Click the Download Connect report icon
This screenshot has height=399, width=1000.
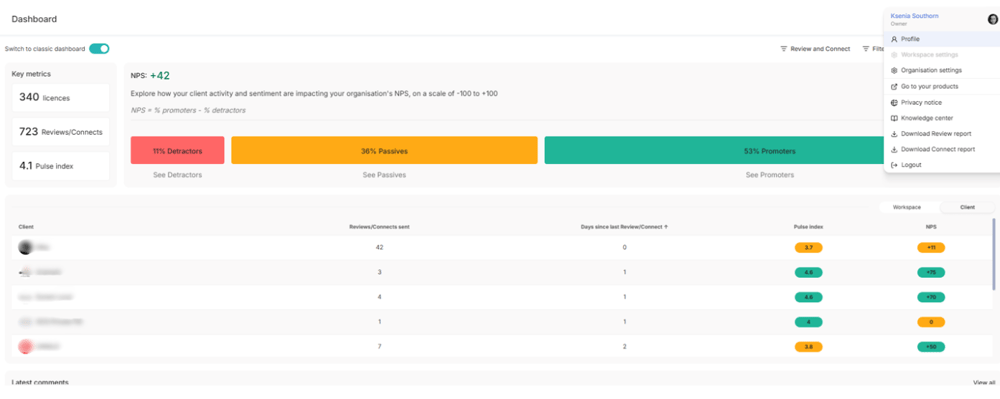click(x=894, y=149)
